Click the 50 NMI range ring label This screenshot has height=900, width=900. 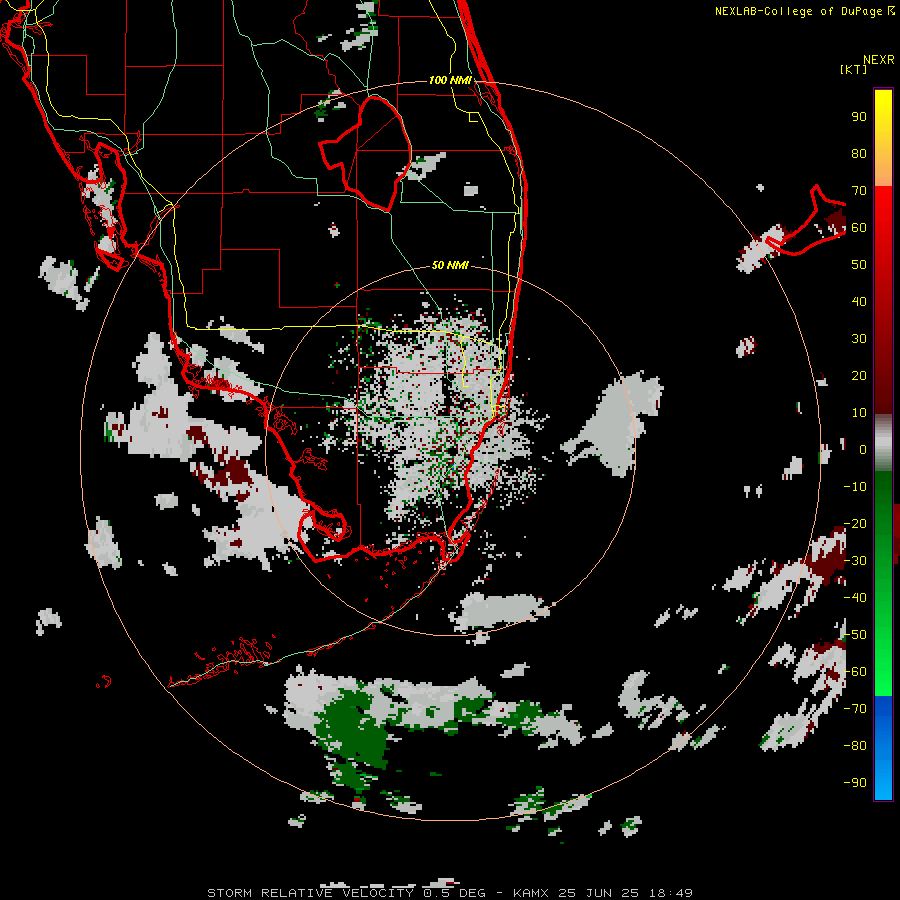(450, 265)
